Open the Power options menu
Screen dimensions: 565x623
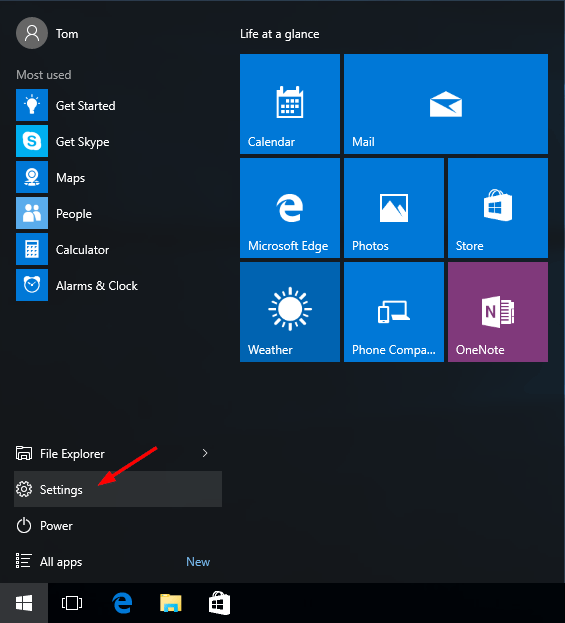(118, 526)
